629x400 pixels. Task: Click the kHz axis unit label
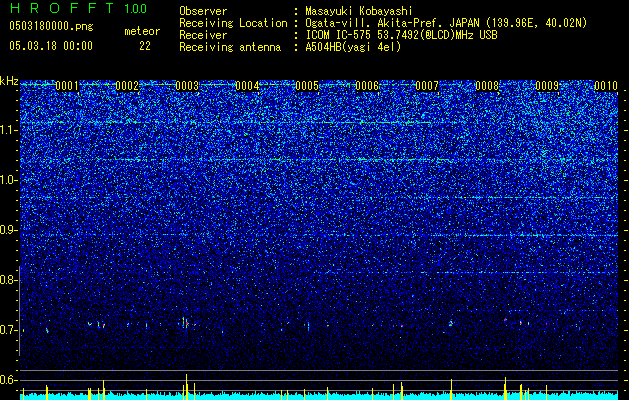[x=9, y=81]
